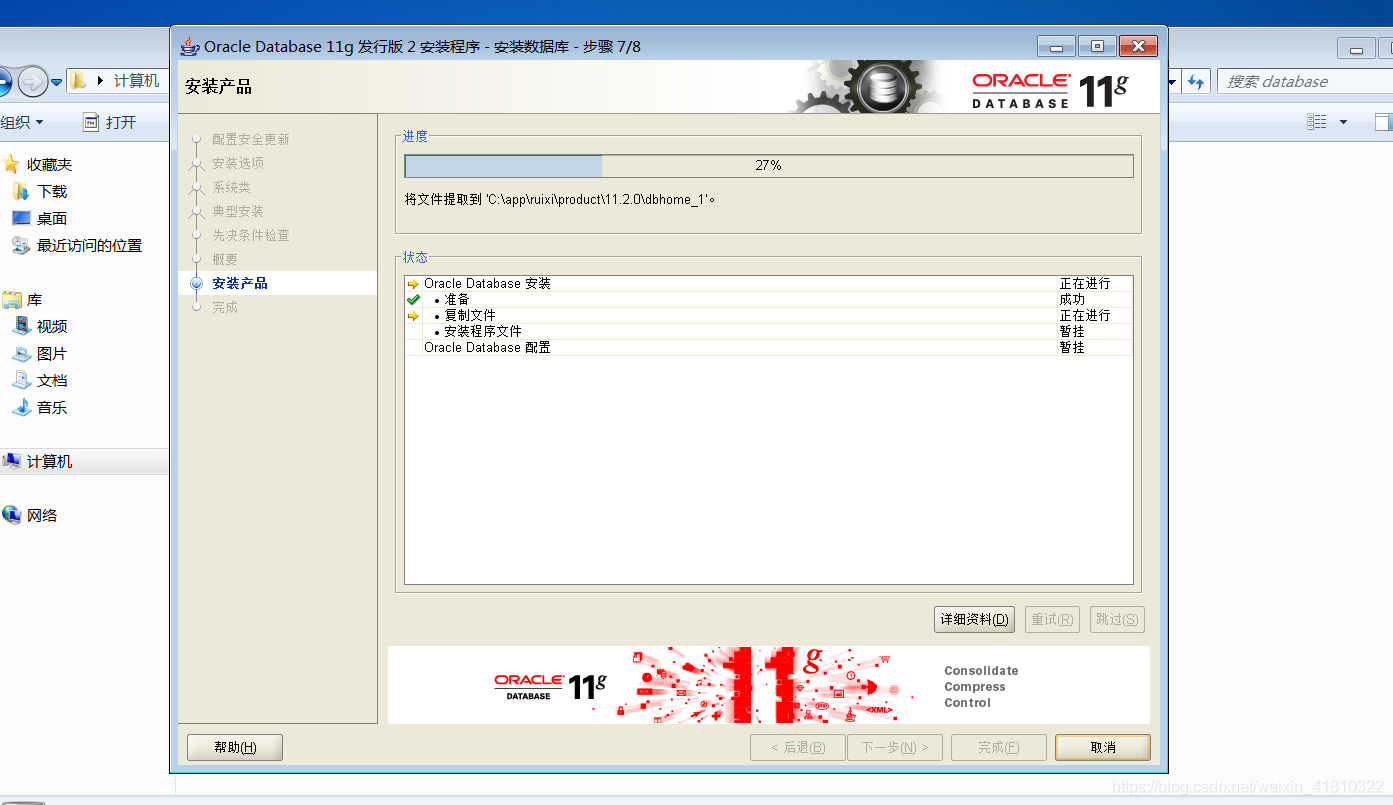Click the green checkmark beside 准备
The image size is (1393, 805).
tap(414, 299)
